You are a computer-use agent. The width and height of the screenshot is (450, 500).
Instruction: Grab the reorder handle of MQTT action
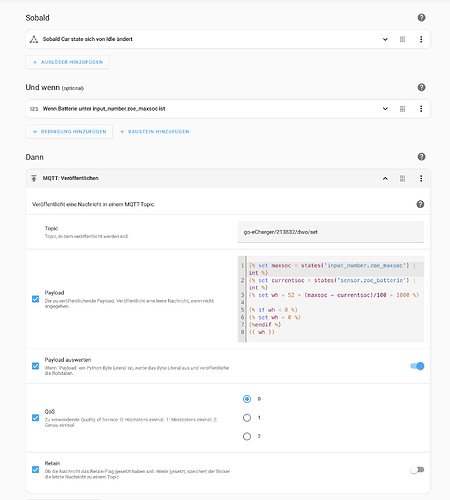403,178
